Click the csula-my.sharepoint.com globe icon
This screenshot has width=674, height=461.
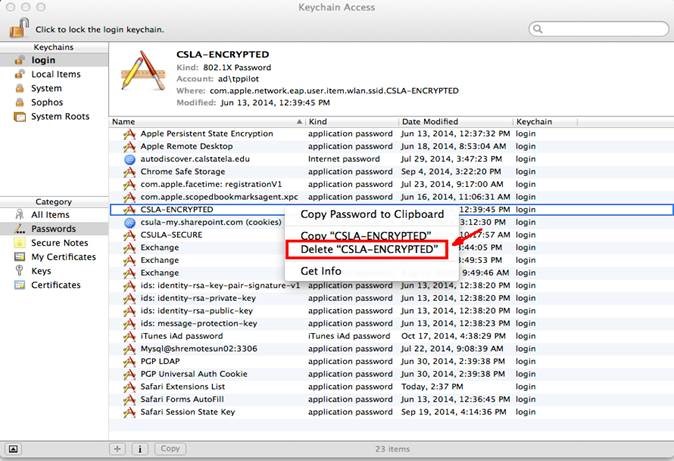[129, 223]
